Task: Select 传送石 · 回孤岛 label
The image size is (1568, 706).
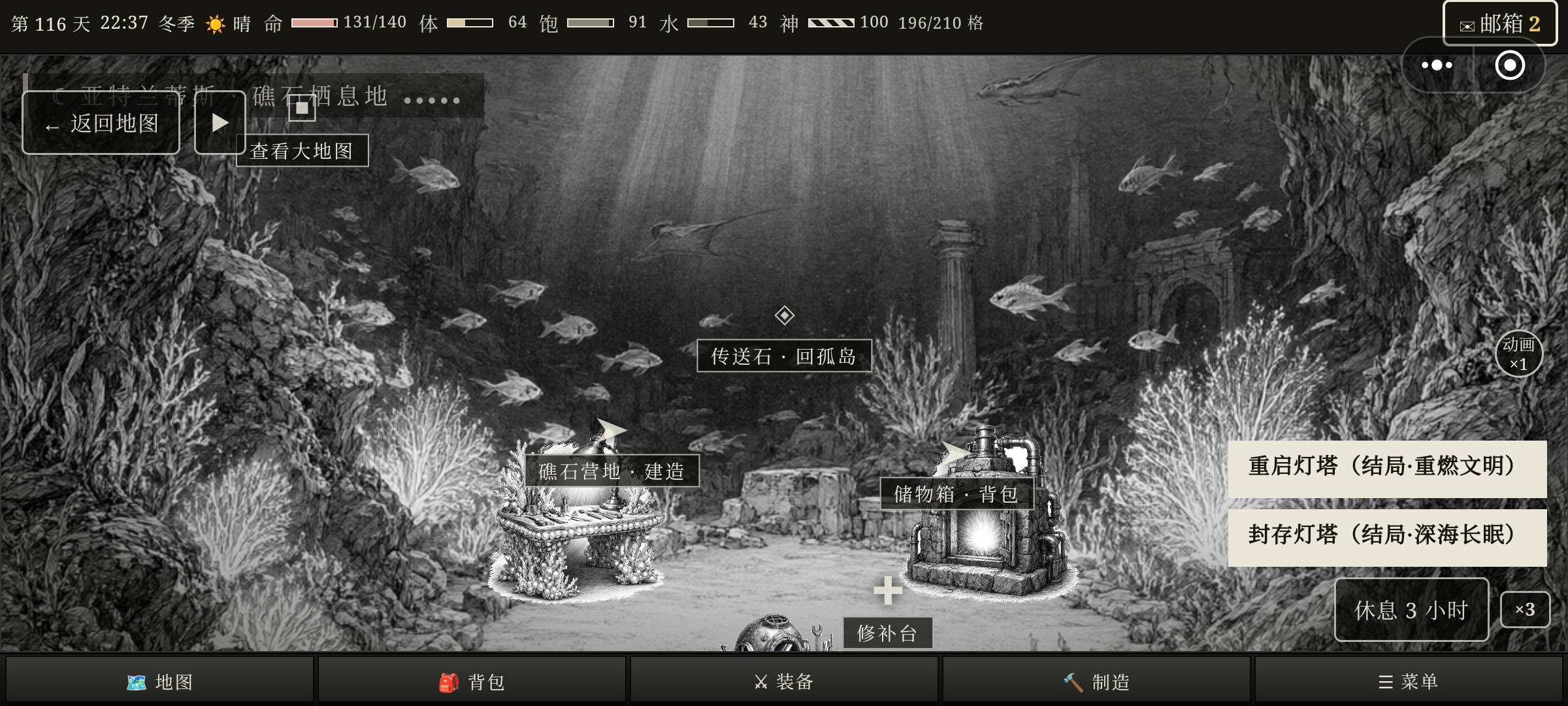Action: 784,356
